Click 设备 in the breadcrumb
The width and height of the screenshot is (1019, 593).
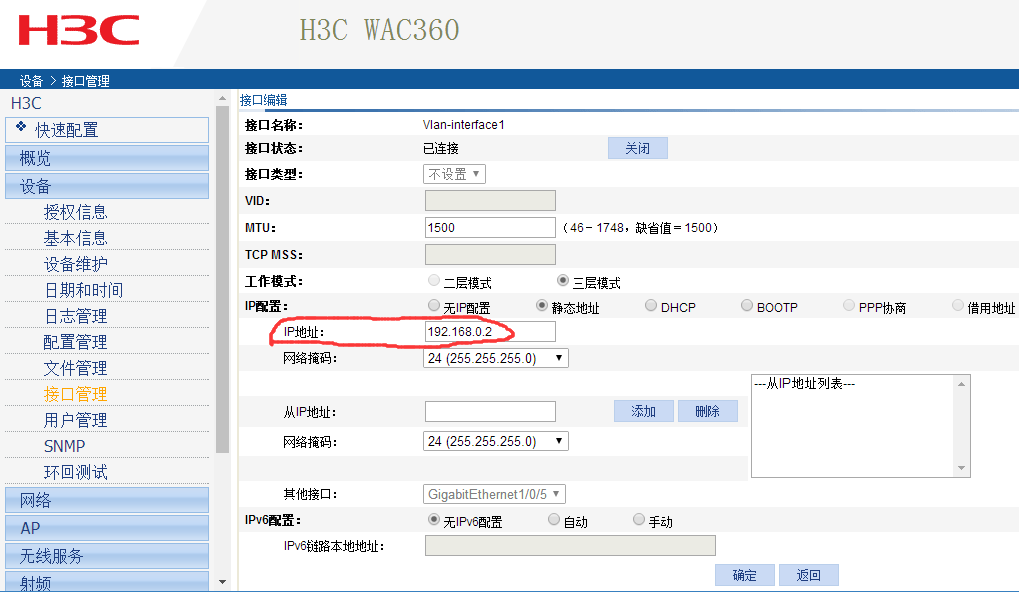pyautogui.click(x=31, y=81)
